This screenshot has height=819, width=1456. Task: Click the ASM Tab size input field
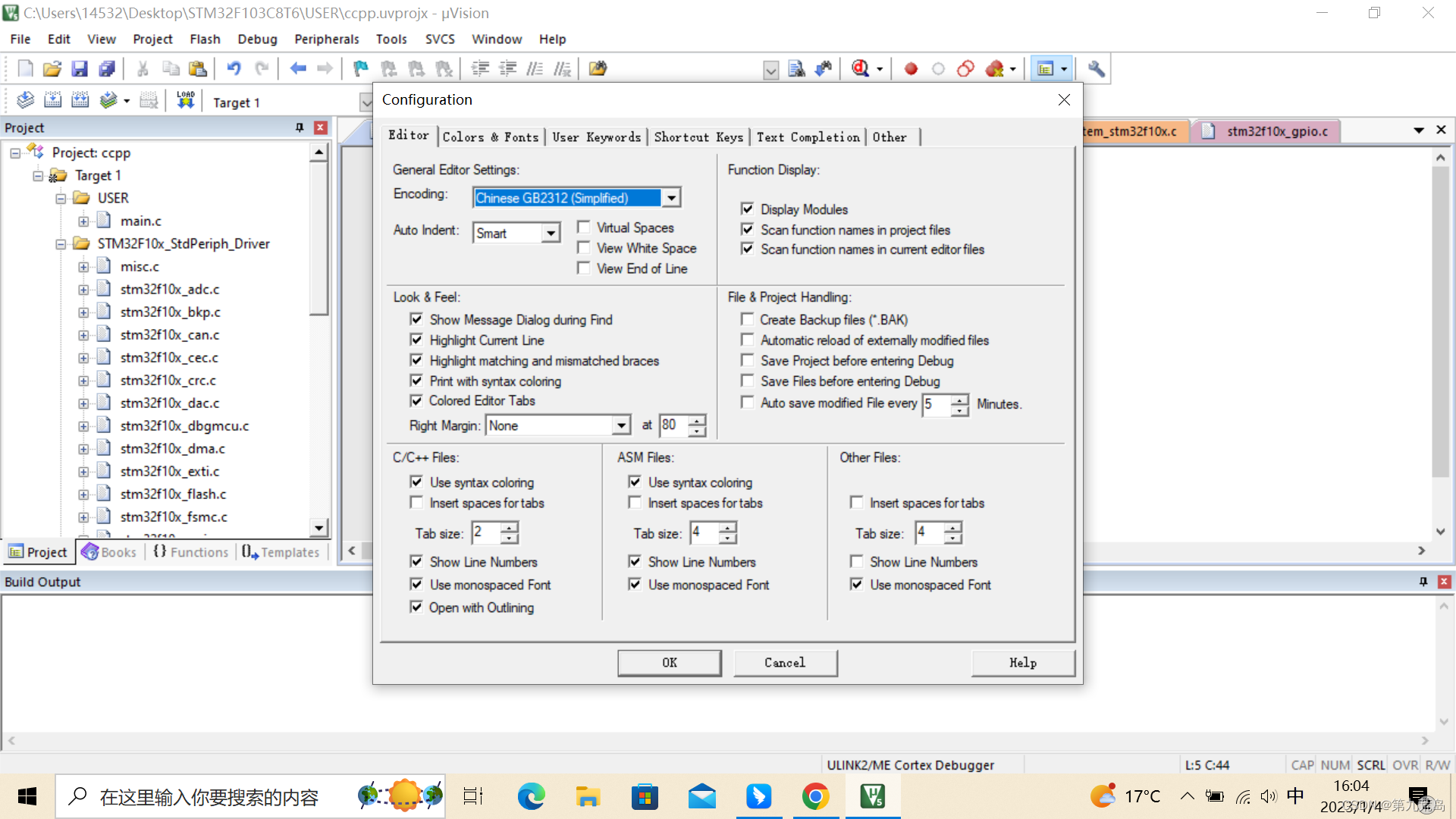704,532
